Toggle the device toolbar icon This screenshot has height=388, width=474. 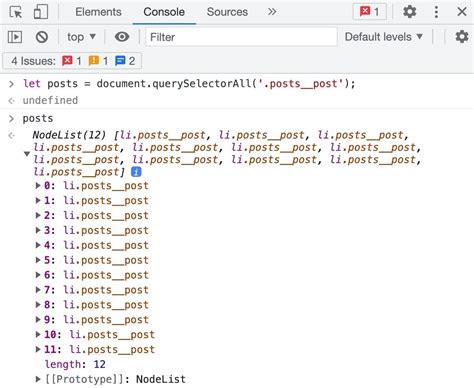(x=41, y=12)
